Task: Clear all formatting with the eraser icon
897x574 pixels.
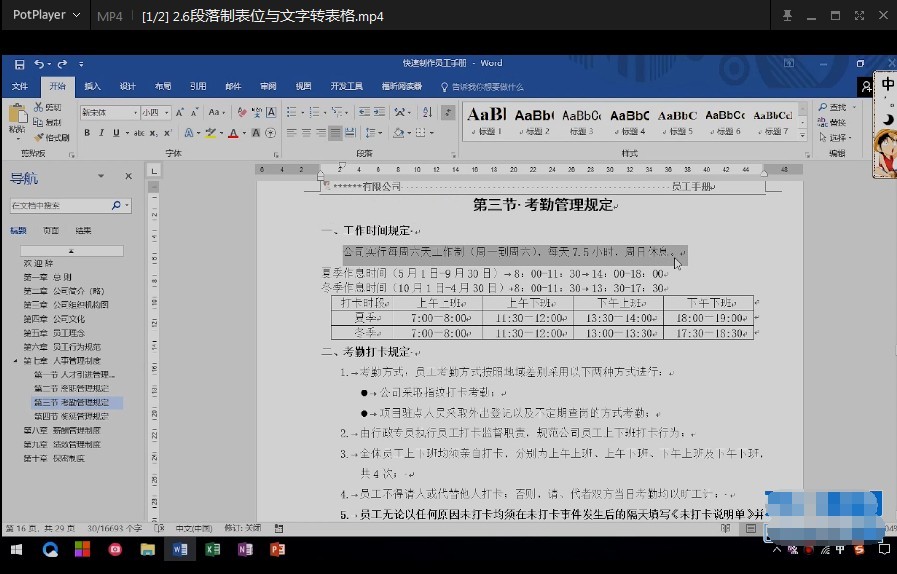Action: click(x=242, y=112)
